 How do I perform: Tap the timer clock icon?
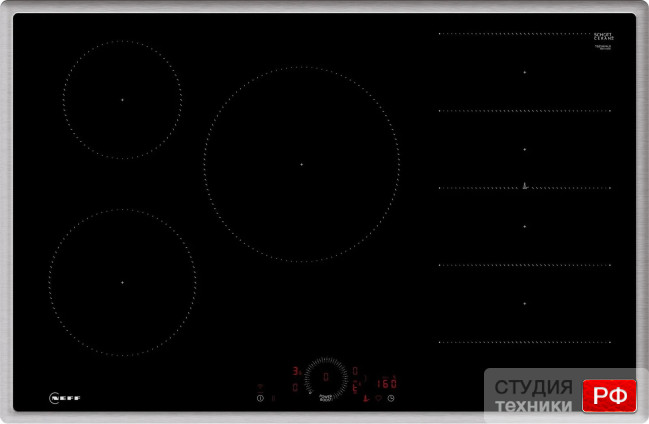[x=392, y=398]
